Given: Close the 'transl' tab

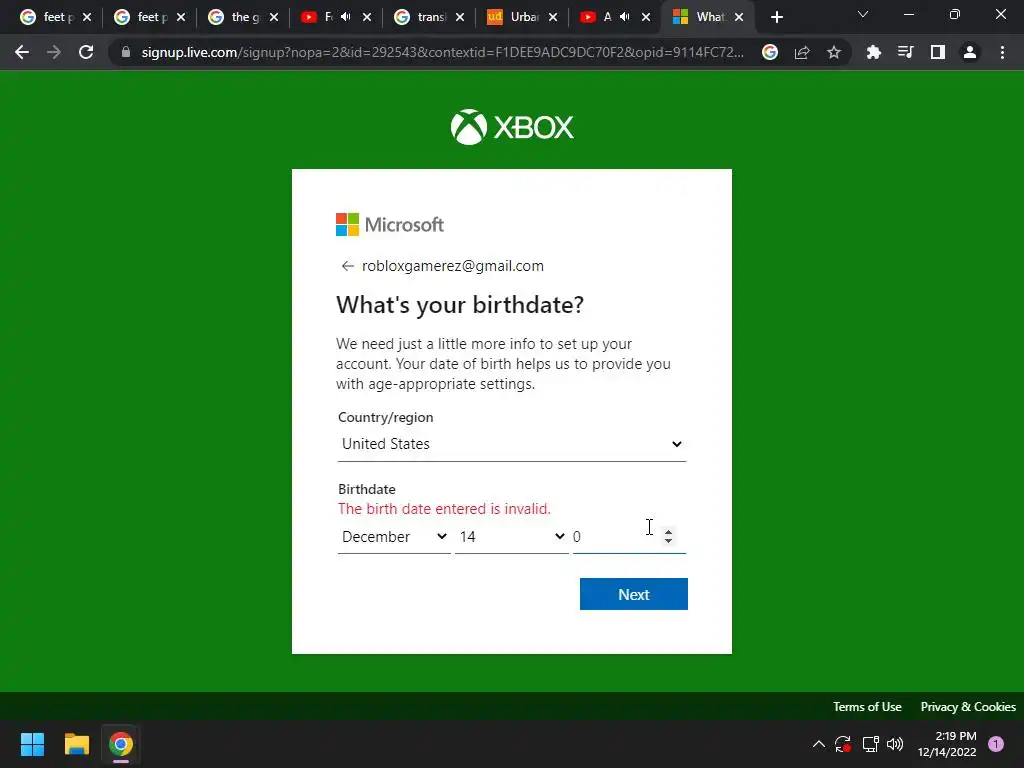Looking at the screenshot, I should [x=460, y=17].
